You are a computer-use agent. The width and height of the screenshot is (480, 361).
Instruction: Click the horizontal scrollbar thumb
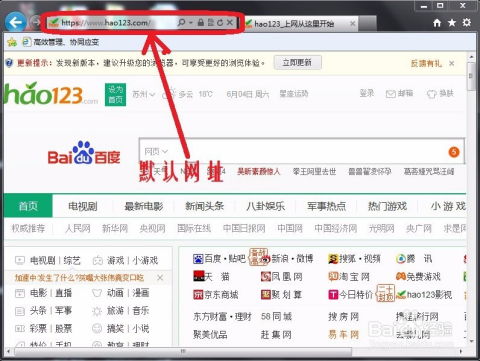(x=183, y=351)
